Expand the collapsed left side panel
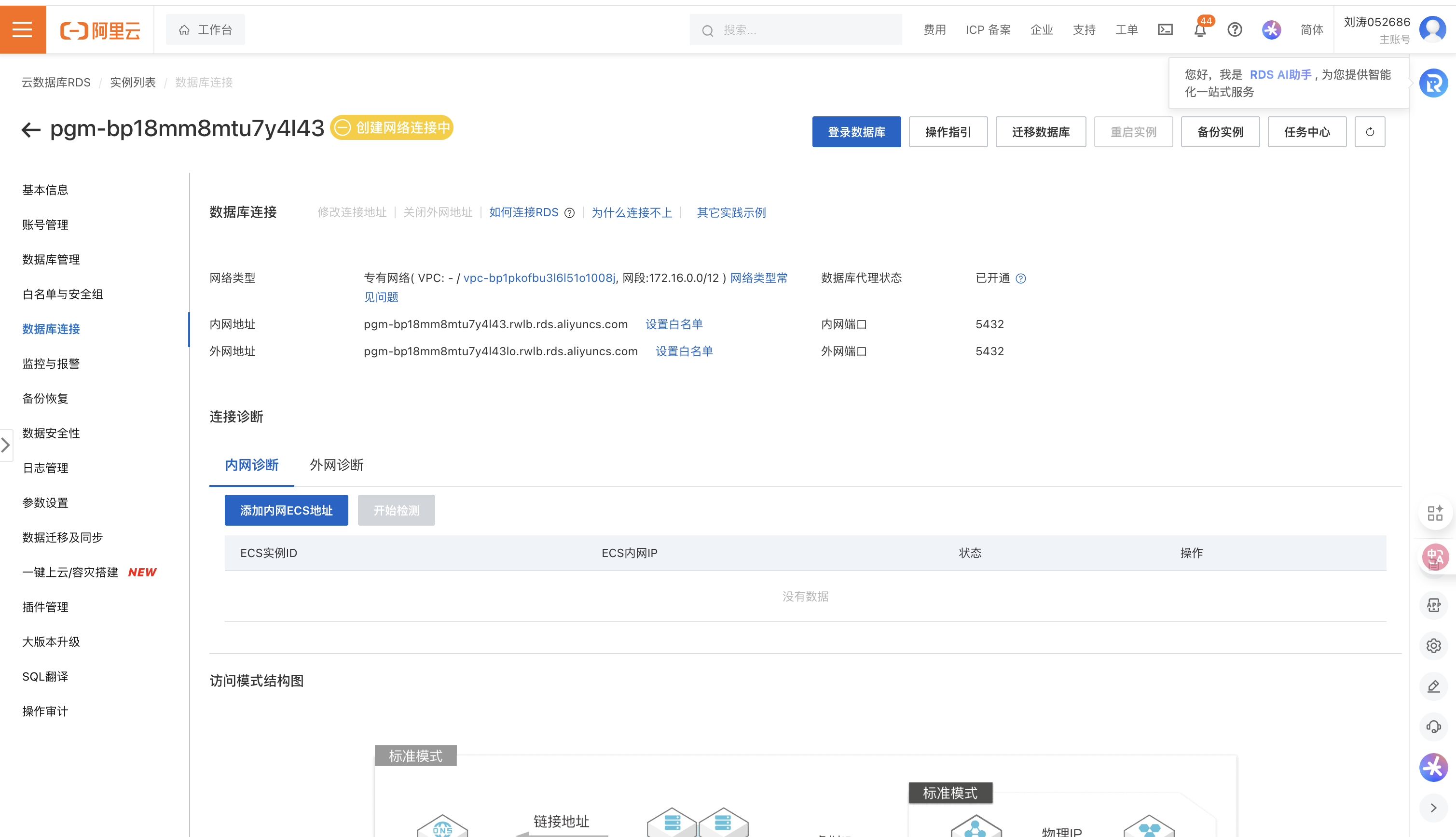The height and width of the screenshot is (837, 1456). coord(6,445)
